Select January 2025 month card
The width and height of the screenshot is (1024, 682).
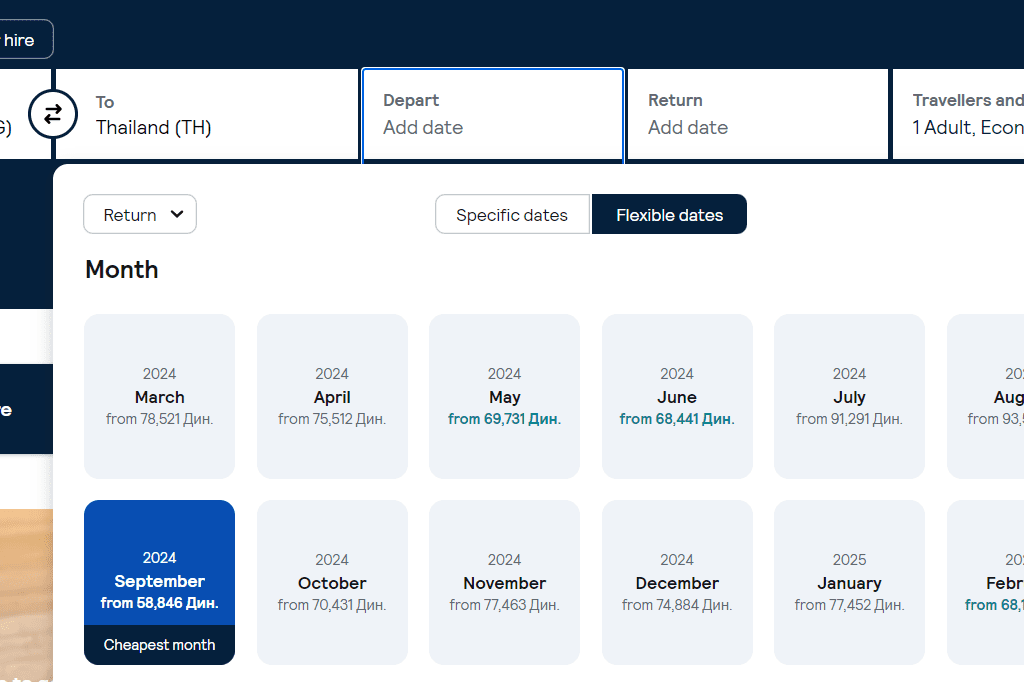point(850,582)
